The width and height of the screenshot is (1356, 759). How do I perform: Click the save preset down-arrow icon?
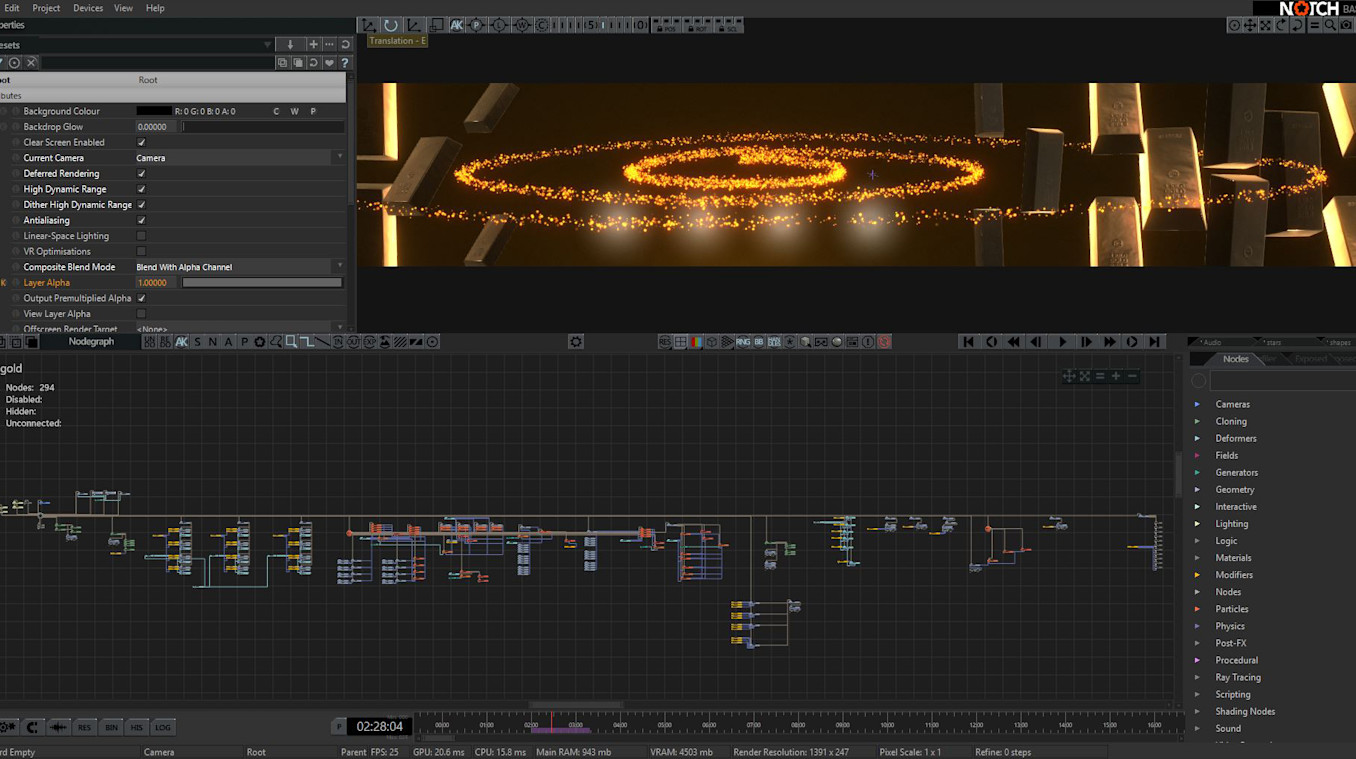[290, 44]
